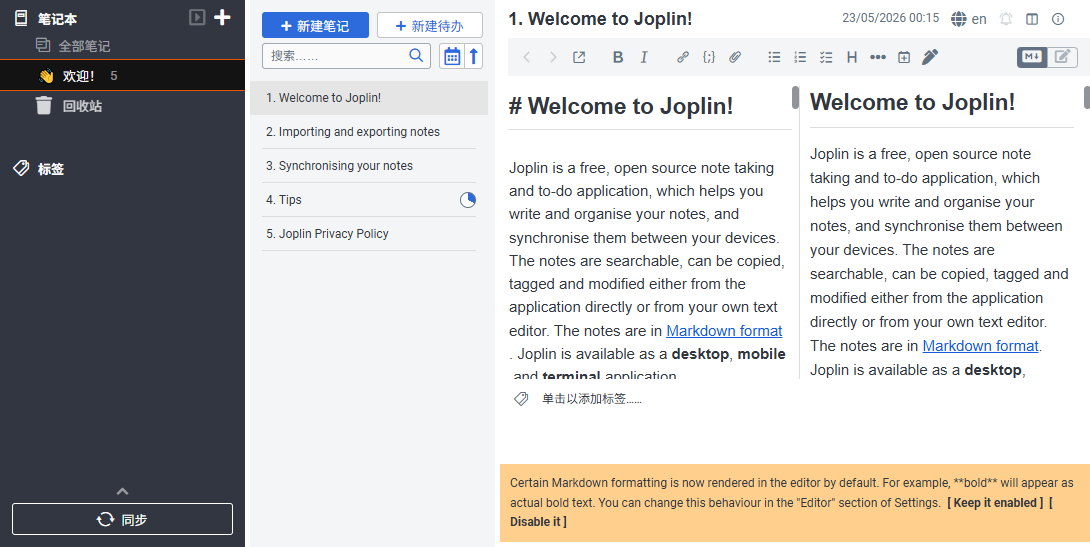Click the editor pane scrollbar thumb

click(x=795, y=98)
